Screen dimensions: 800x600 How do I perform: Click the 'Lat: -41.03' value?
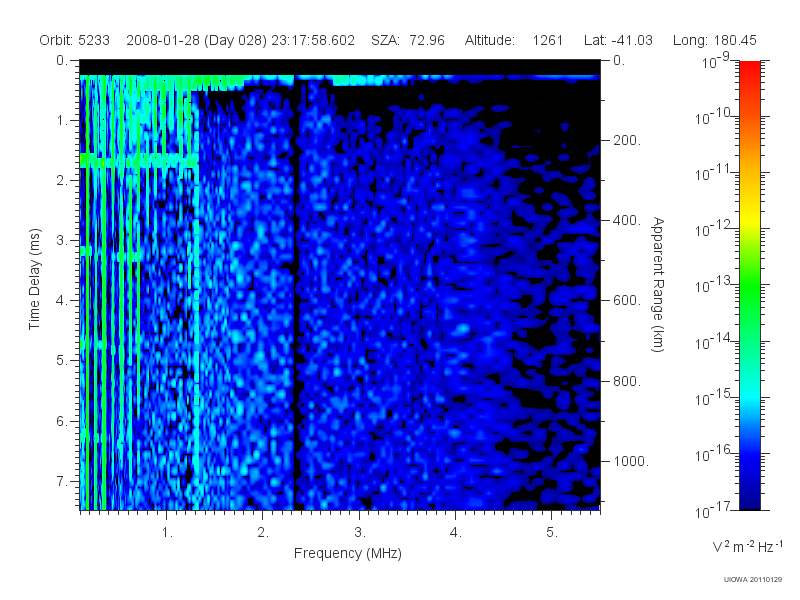coord(618,40)
